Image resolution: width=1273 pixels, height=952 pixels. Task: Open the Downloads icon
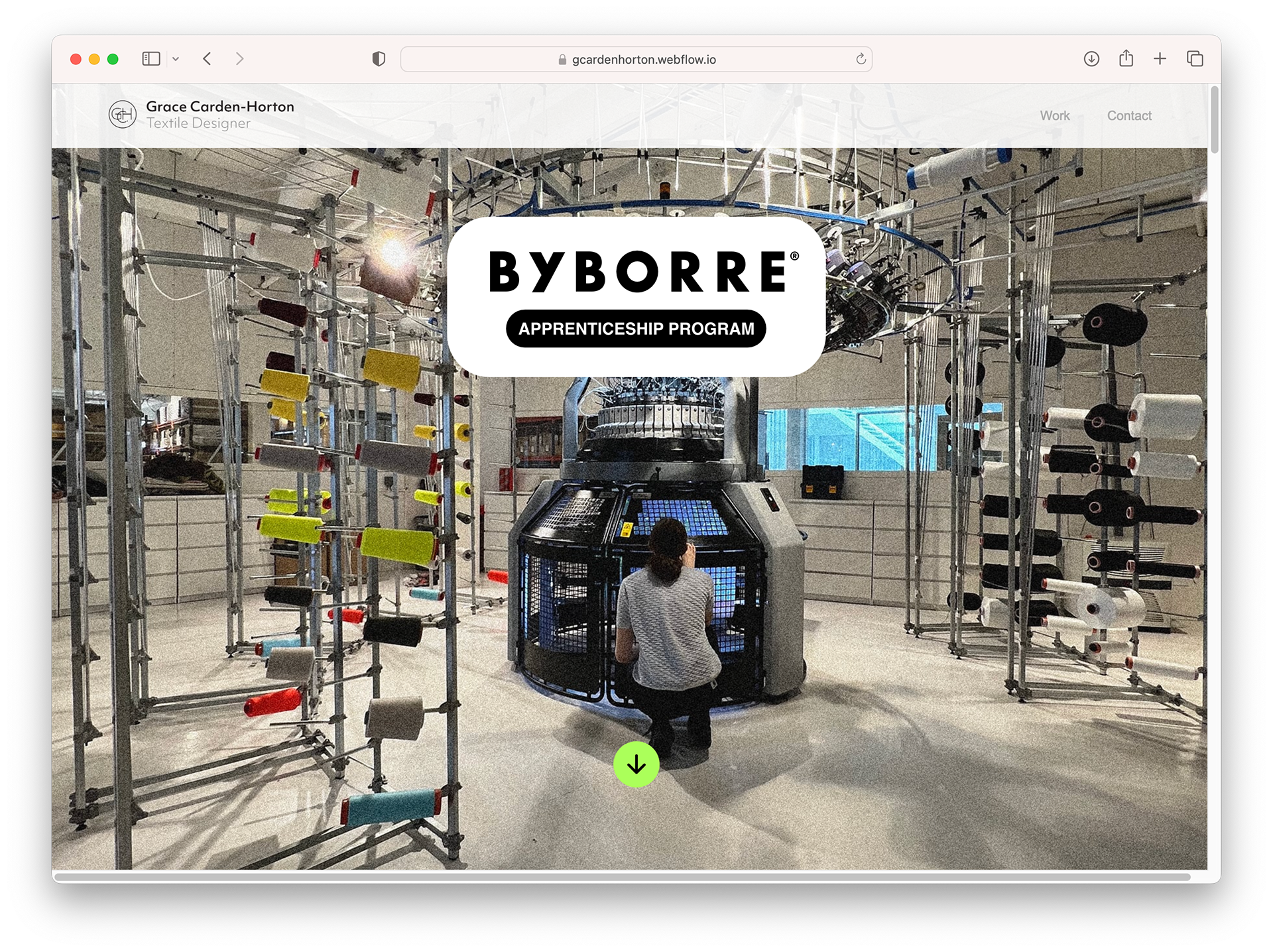(x=1091, y=59)
